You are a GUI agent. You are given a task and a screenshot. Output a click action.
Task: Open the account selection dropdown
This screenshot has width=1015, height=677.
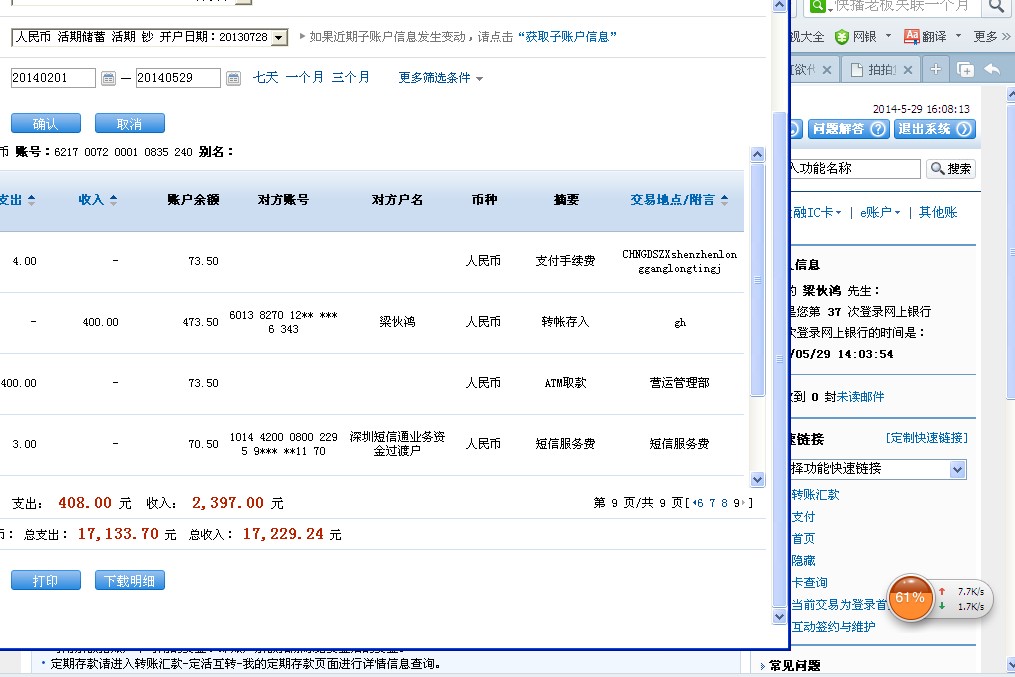pyautogui.click(x=279, y=37)
